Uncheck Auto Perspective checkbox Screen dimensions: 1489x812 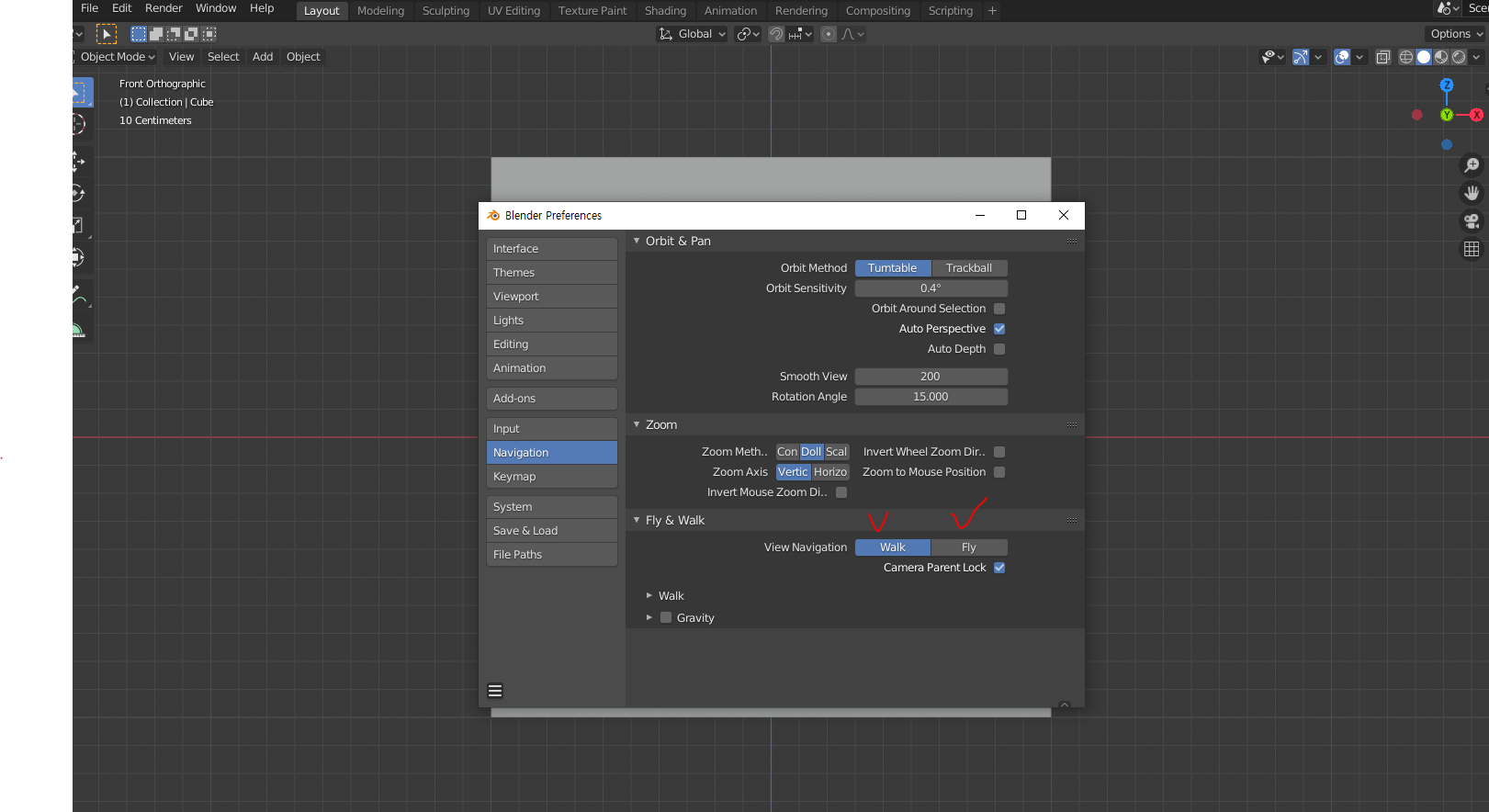coord(999,329)
